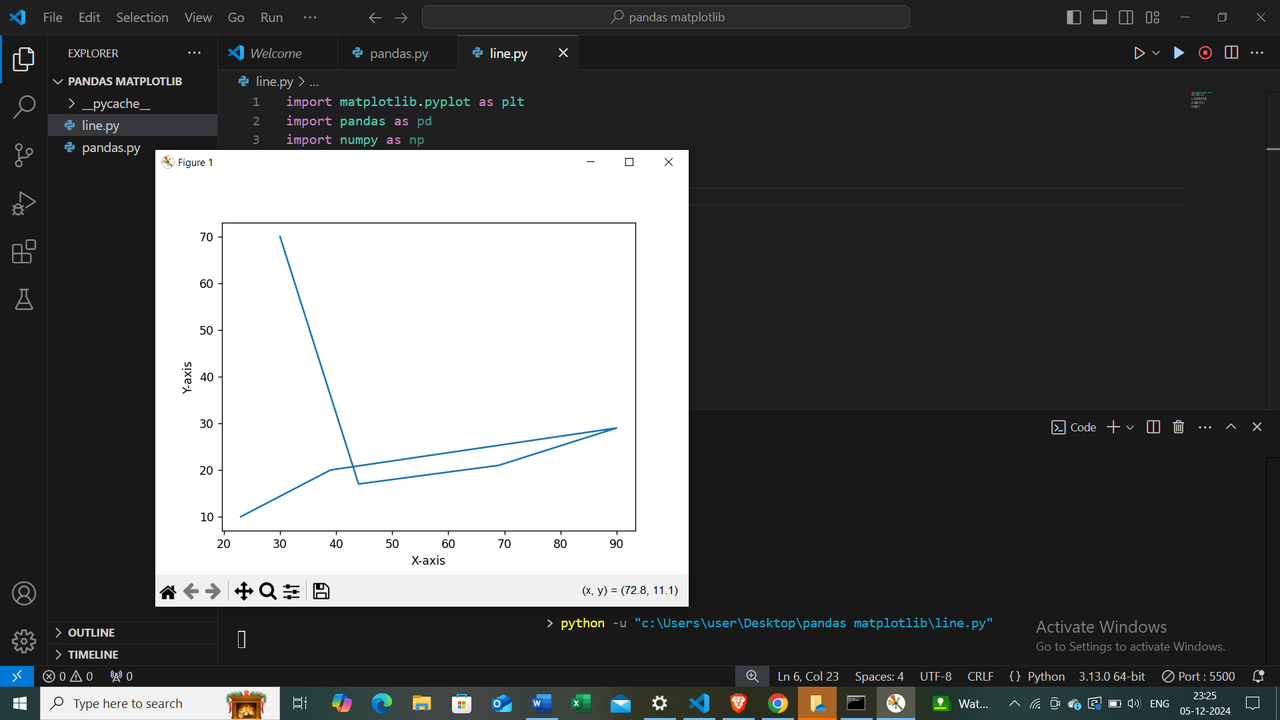1280x720 pixels.
Task: Open the Source Control view
Action: (x=24, y=155)
